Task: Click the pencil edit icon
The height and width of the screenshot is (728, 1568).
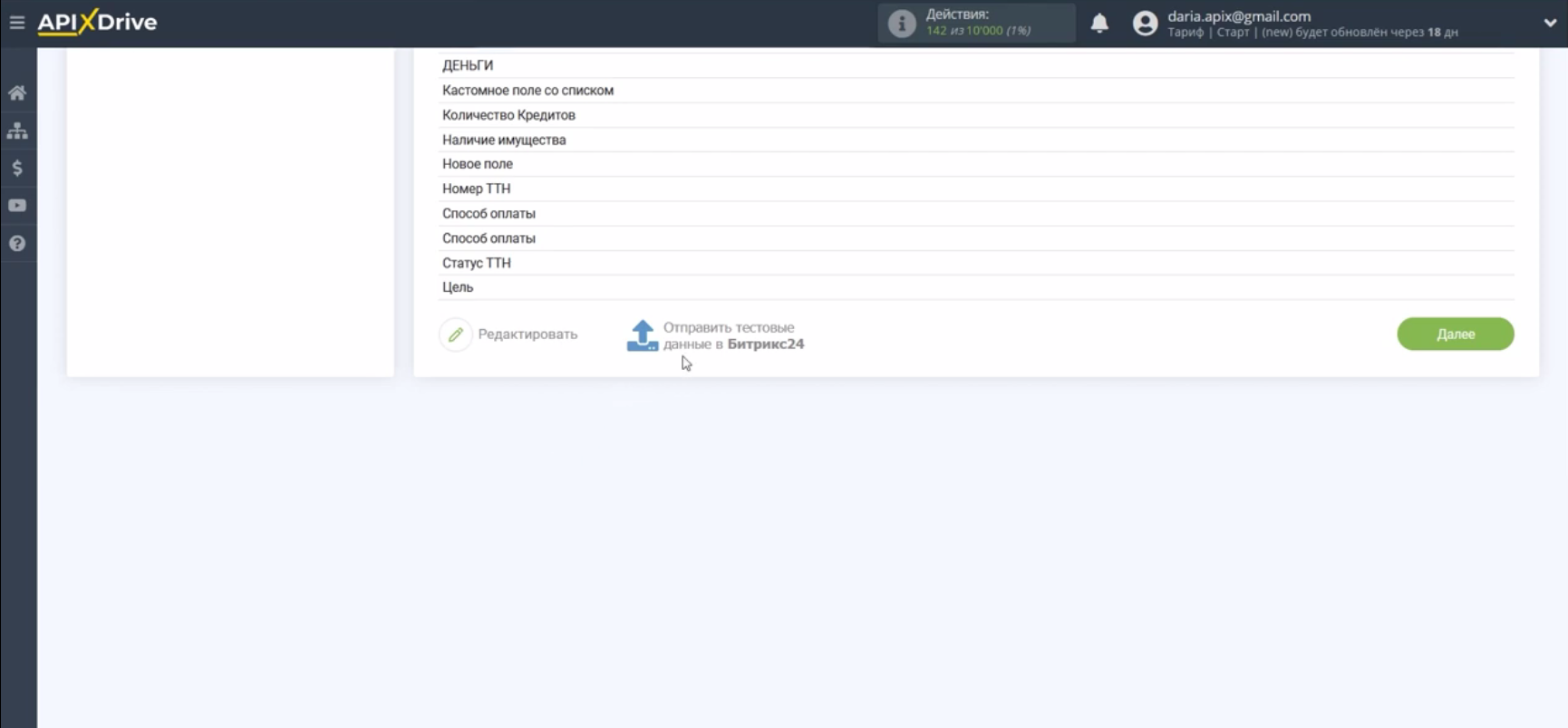Action: [456, 335]
